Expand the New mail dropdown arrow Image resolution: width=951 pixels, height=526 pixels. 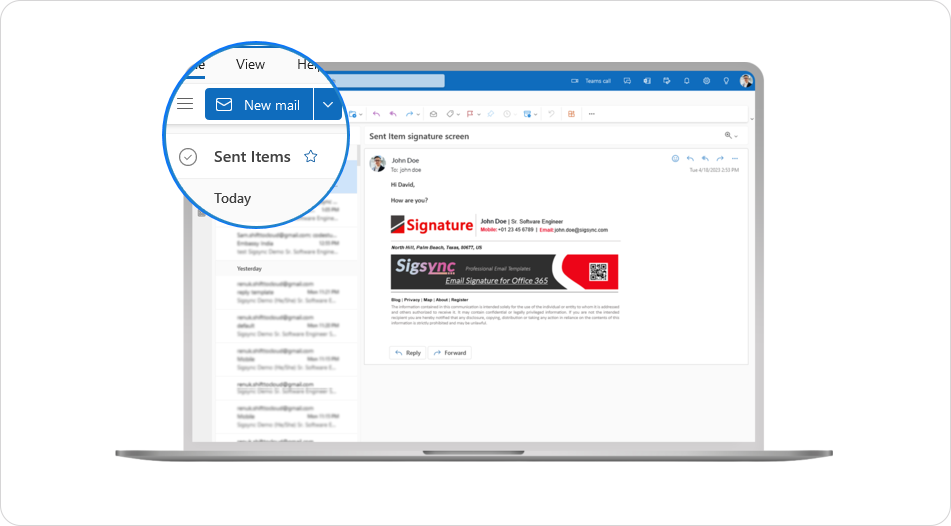328,105
